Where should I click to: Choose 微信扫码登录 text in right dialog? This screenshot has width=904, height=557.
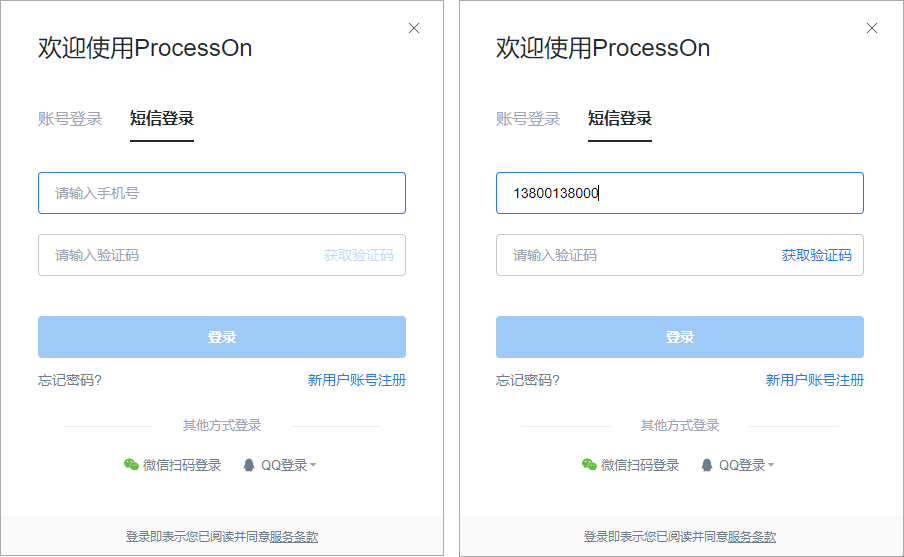click(640, 465)
